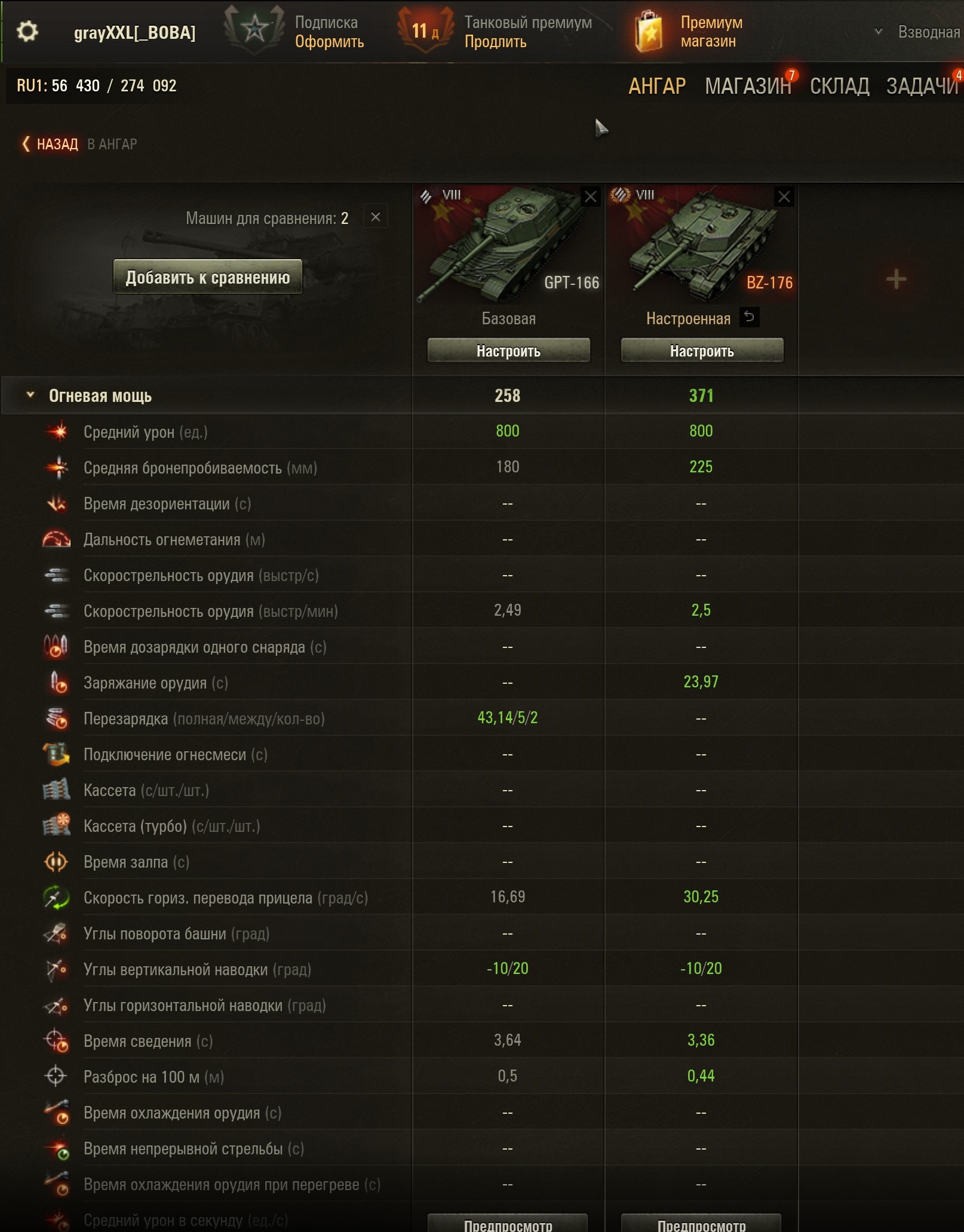Viewport: 964px width, 1232px height.
Task: Remove GPT-166 from the comparison
Action: point(590,196)
